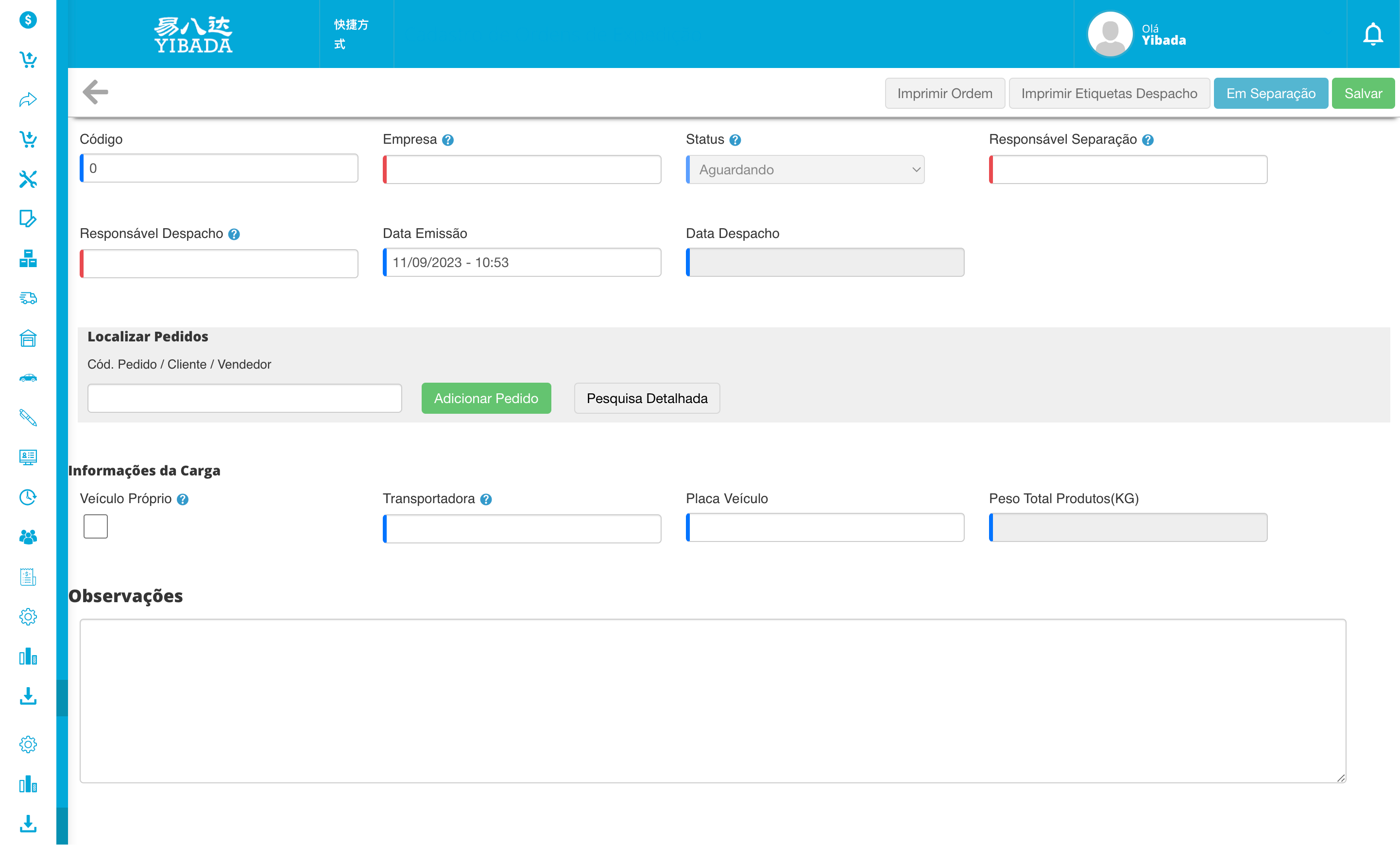The image size is (1400, 845).
Task: Open the warehouse building sidebar icon
Action: pyautogui.click(x=28, y=338)
